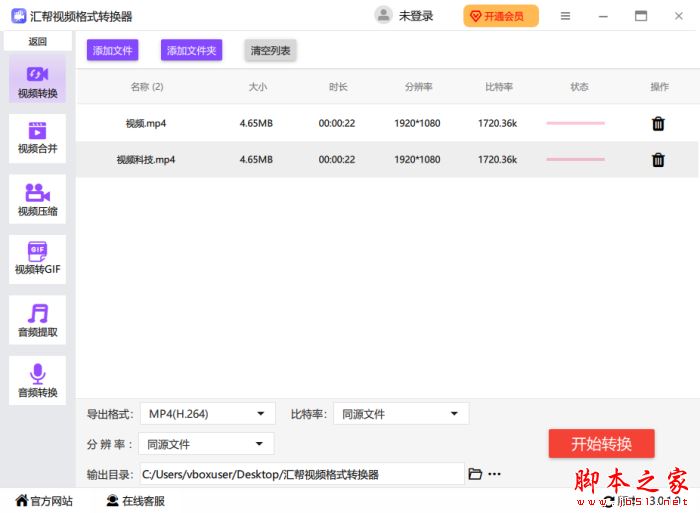
Task: Open the hamburger menu in title bar
Action: [565, 16]
